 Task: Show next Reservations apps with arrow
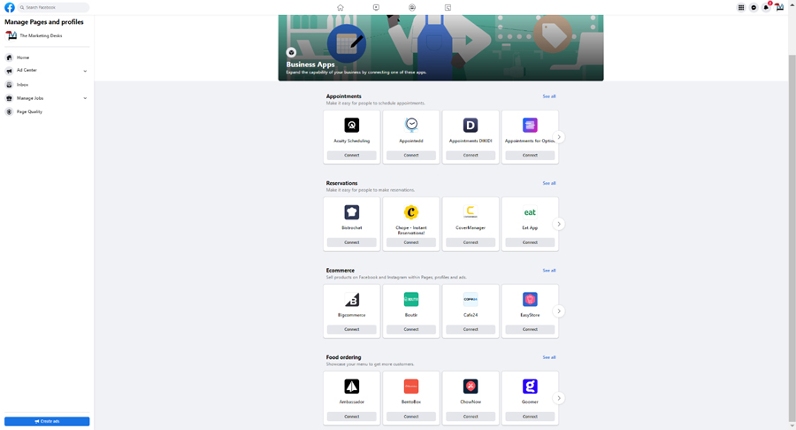point(559,224)
